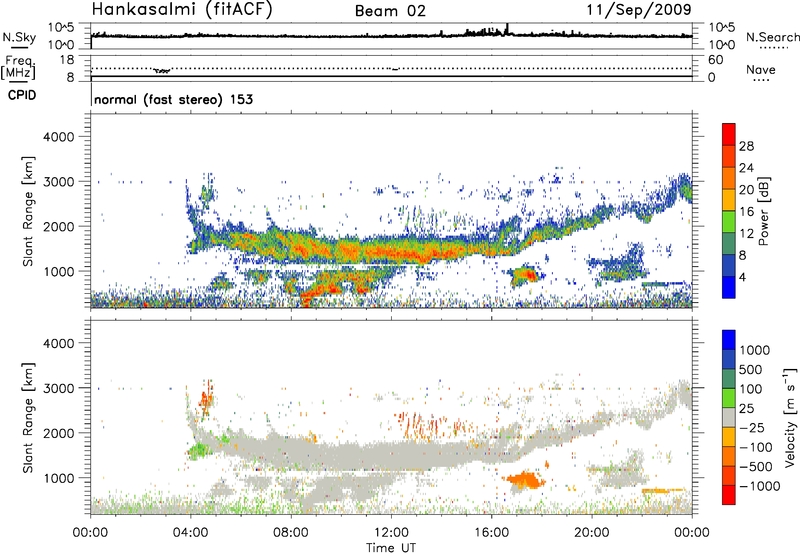
Task: Click the noise spike near 16:30 in N.Sky trace
Action: point(507,29)
